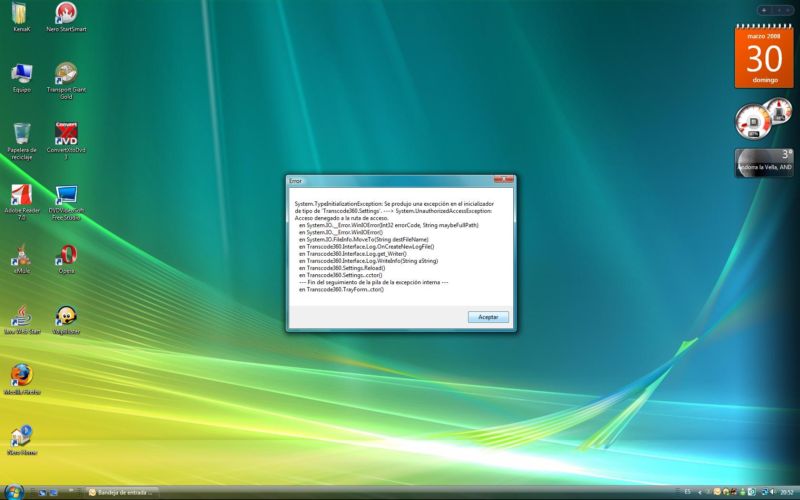800x500 pixels.
Task: Click the calendar gadget showing 30
Action: [x=764, y=57]
